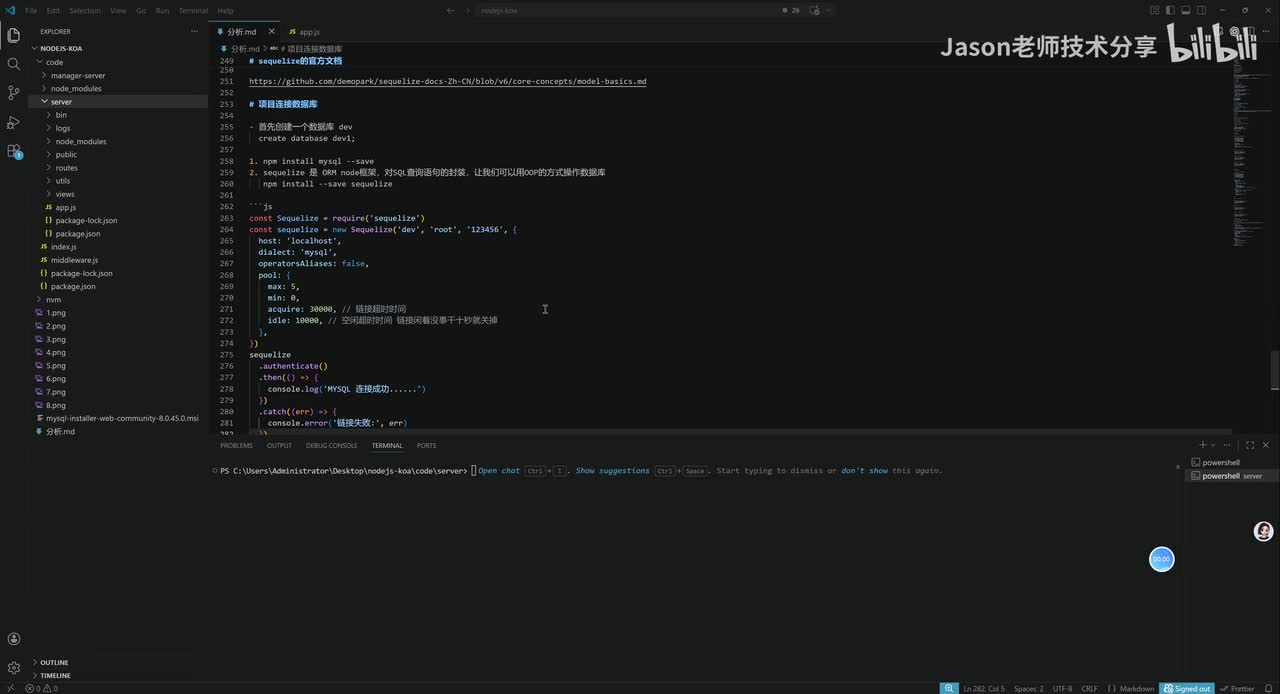Screen dimensions: 1280x694
Task: Expand the routes folder
Action: (118, 167)
